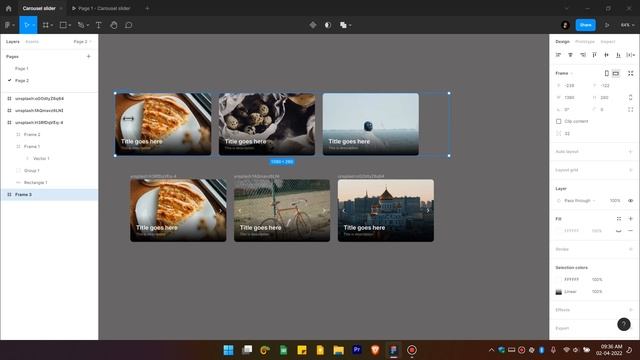The height and width of the screenshot is (360, 640).
Task: Click Align bottom icon
Action: 618,55
